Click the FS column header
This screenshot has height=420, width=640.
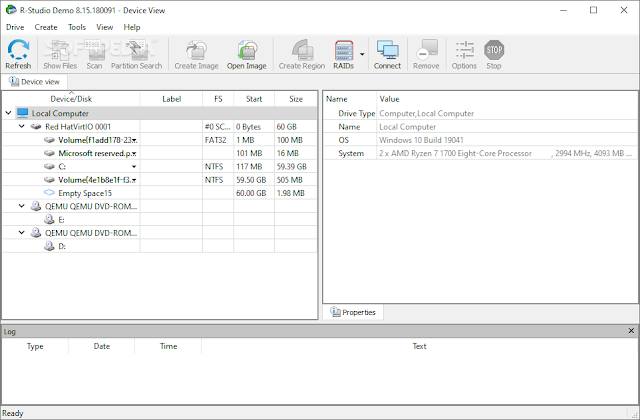(218, 99)
